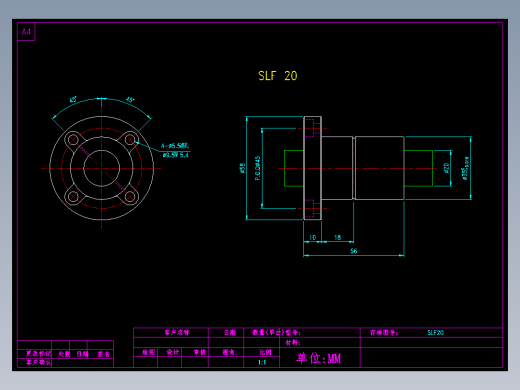520x390 pixels.
Task: Click the "SLF20" archive drawing number
Action: click(x=435, y=332)
